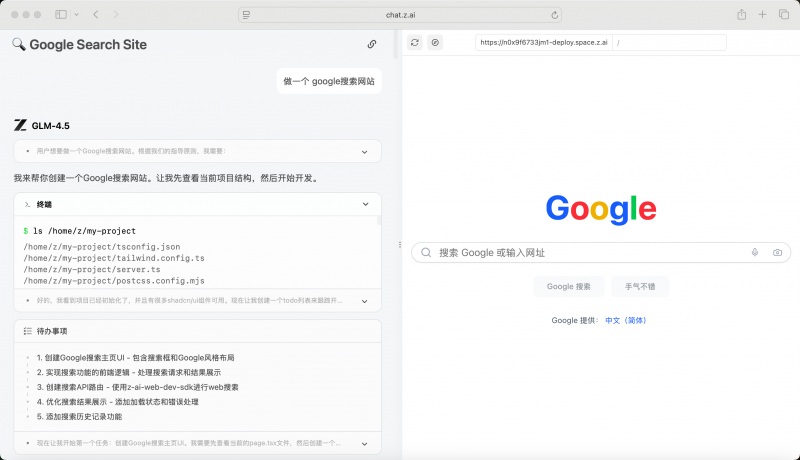This screenshot has width=800, height=460.
Task: Click the colorful Google logo
Action: coord(601,209)
